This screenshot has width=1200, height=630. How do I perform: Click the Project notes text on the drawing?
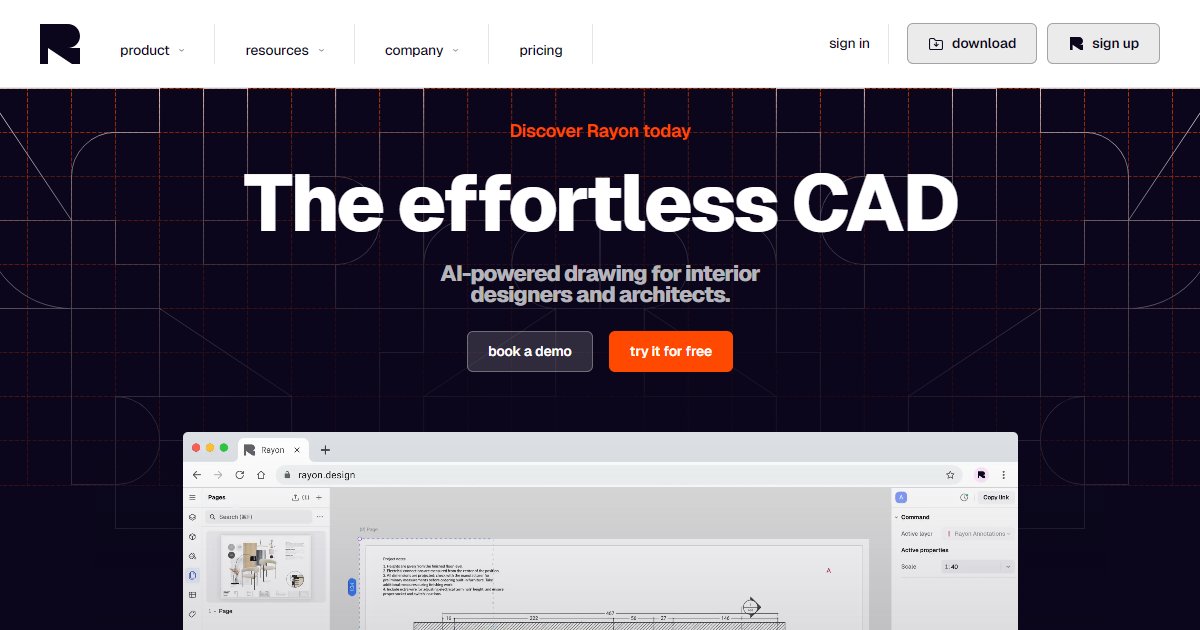pyautogui.click(x=396, y=560)
